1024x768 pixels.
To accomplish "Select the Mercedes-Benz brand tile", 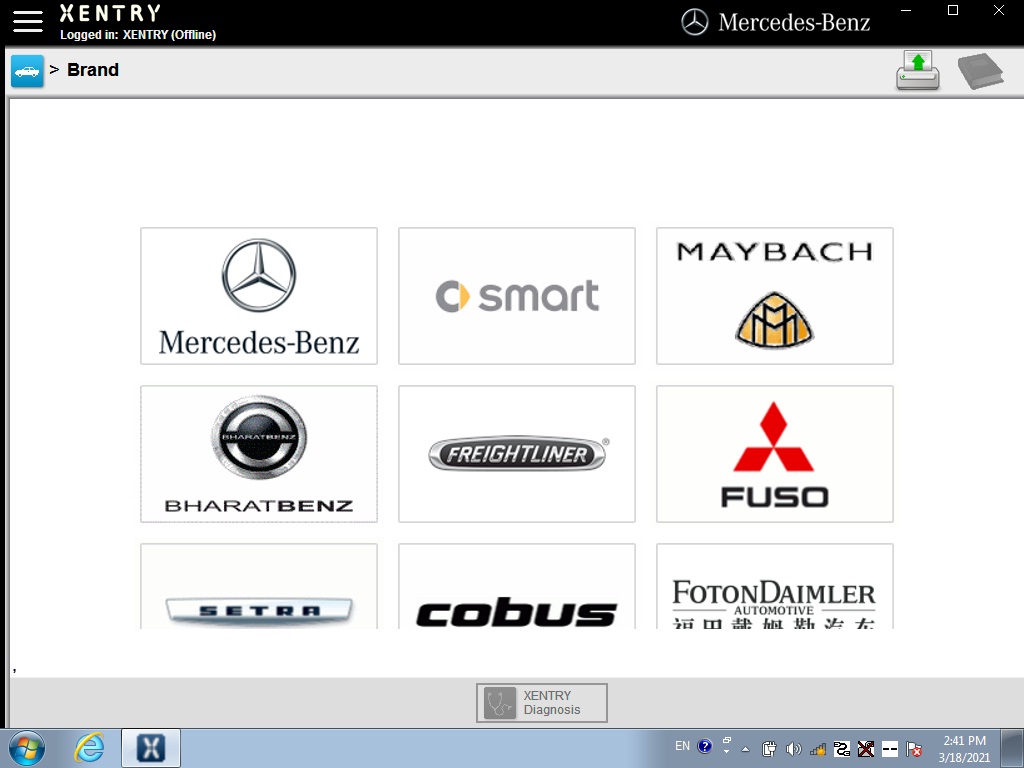I will pyautogui.click(x=259, y=296).
